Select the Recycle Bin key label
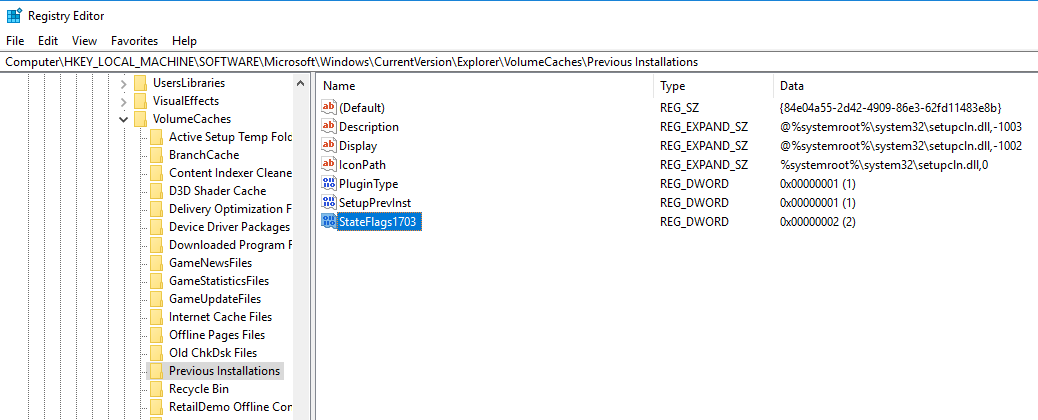Screen dimensions: 1038x420 point(199,388)
